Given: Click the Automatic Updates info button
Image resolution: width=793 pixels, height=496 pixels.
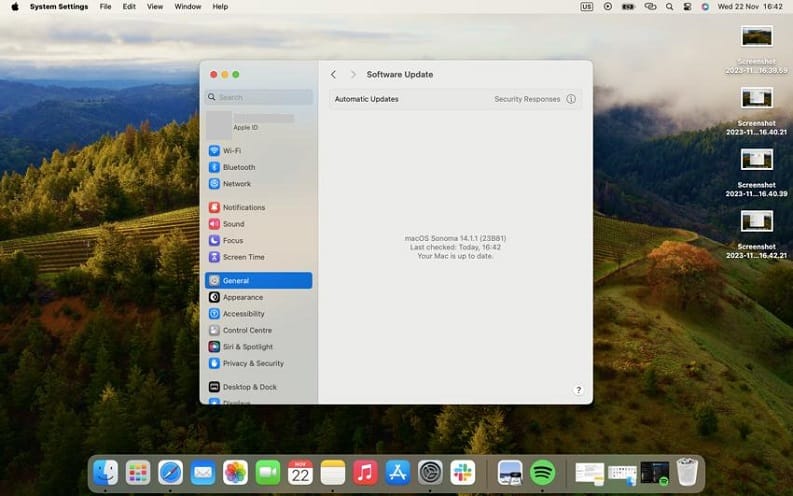Looking at the screenshot, I should tap(571, 99).
